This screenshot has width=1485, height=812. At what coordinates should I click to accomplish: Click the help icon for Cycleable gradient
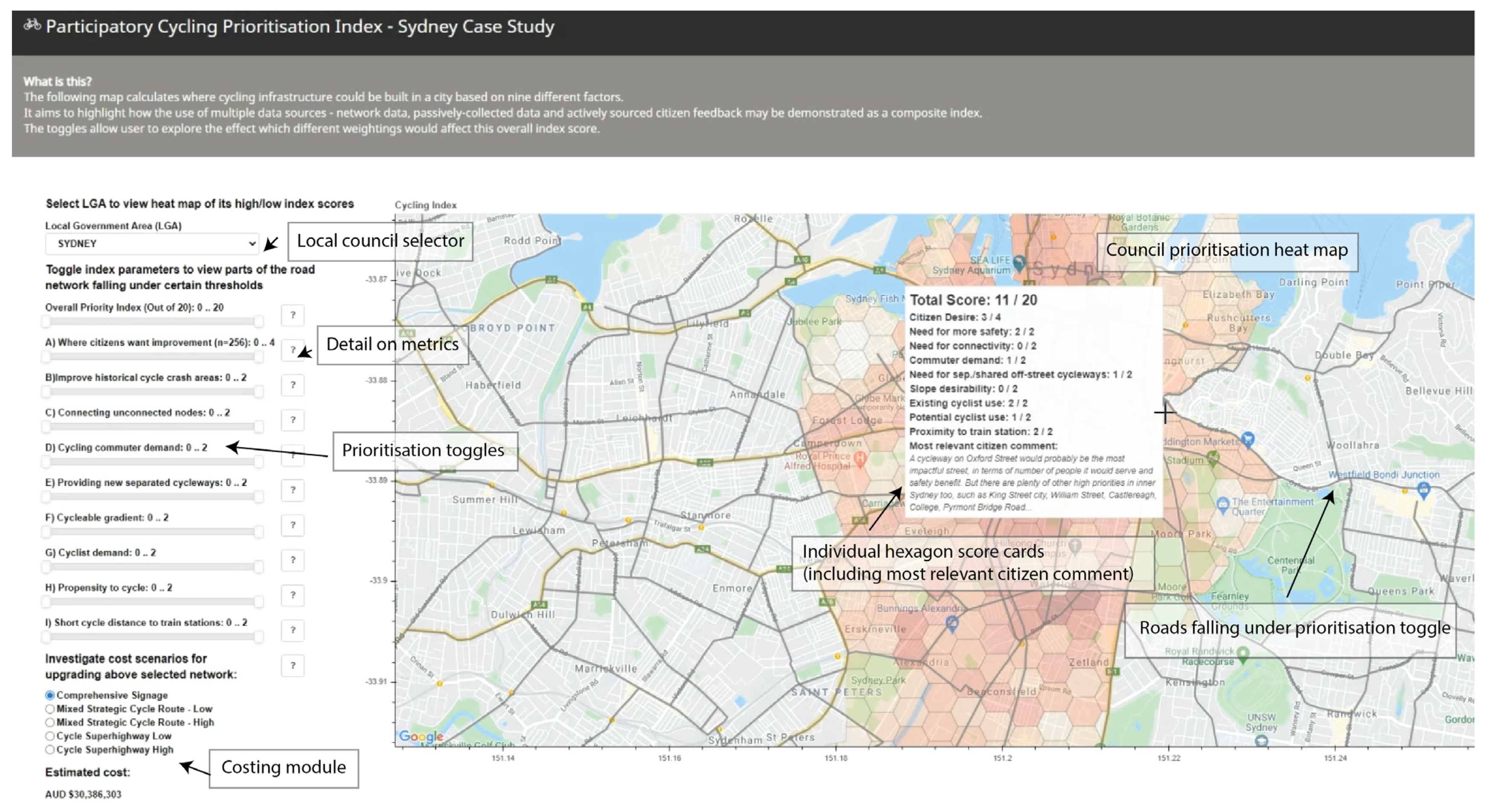(x=293, y=525)
